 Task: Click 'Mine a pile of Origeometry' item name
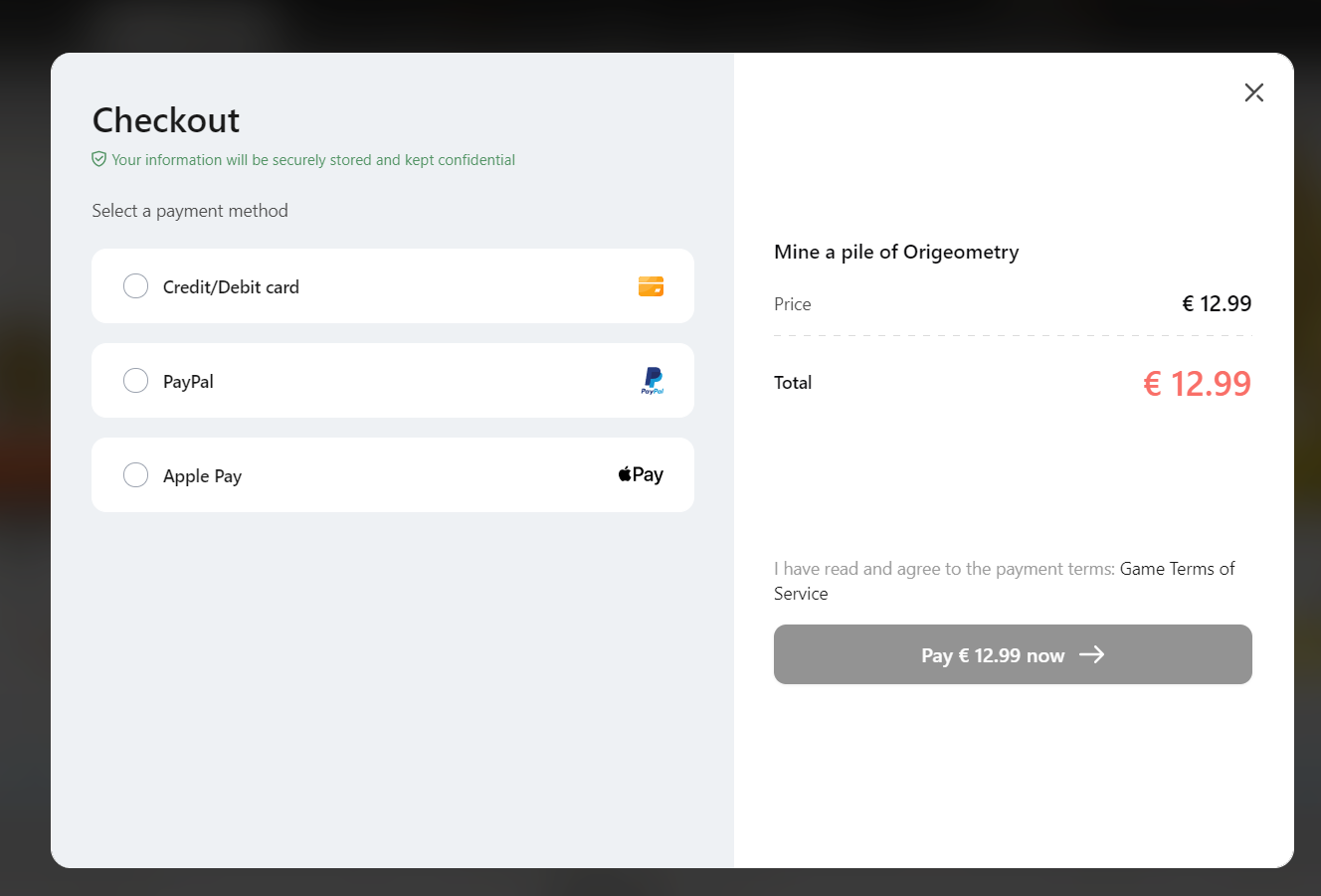(896, 253)
